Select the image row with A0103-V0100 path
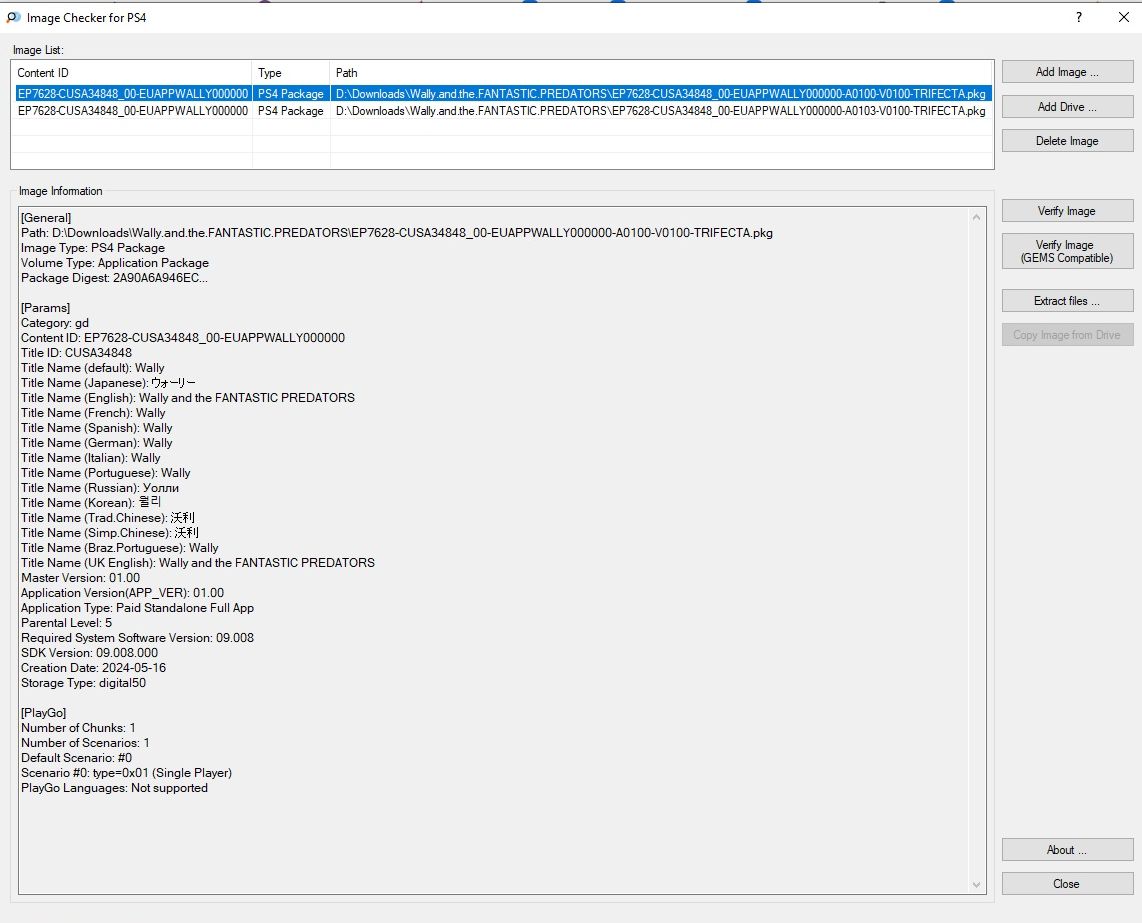The width and height of the screenshot is (1142, 923). (503, 111)
